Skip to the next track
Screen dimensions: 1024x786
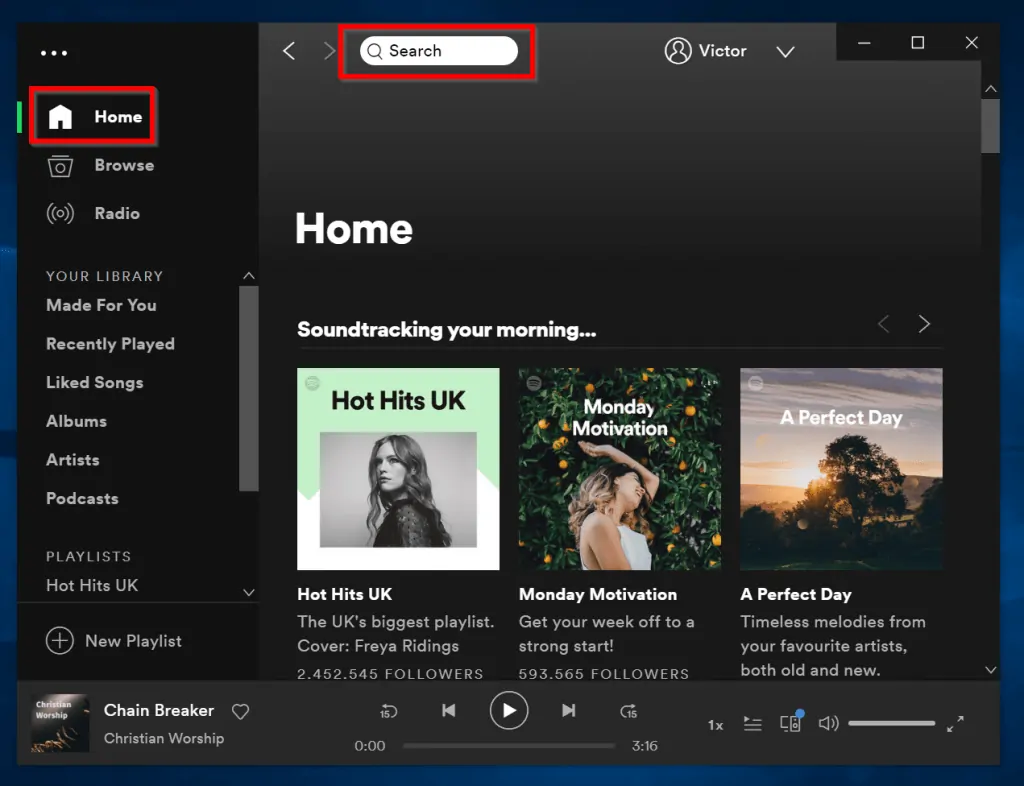569,711
